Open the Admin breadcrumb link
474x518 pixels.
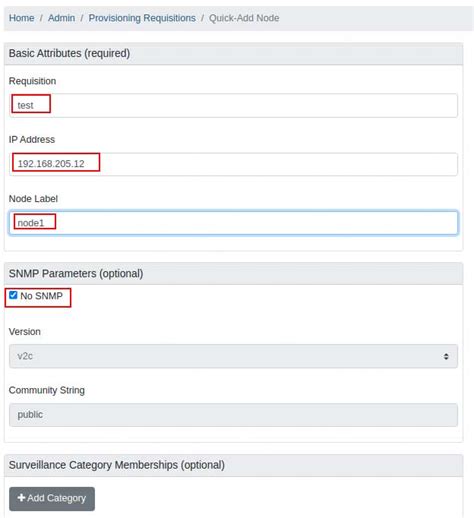click(61, 18)
